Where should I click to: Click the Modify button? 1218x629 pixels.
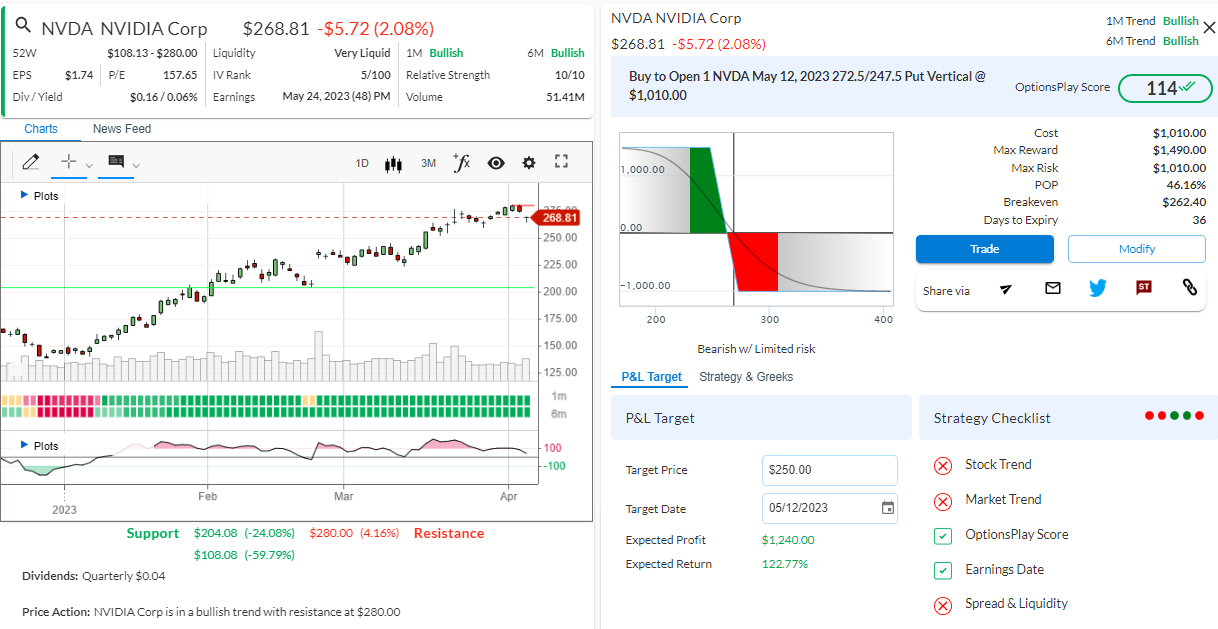(1137, 249)
